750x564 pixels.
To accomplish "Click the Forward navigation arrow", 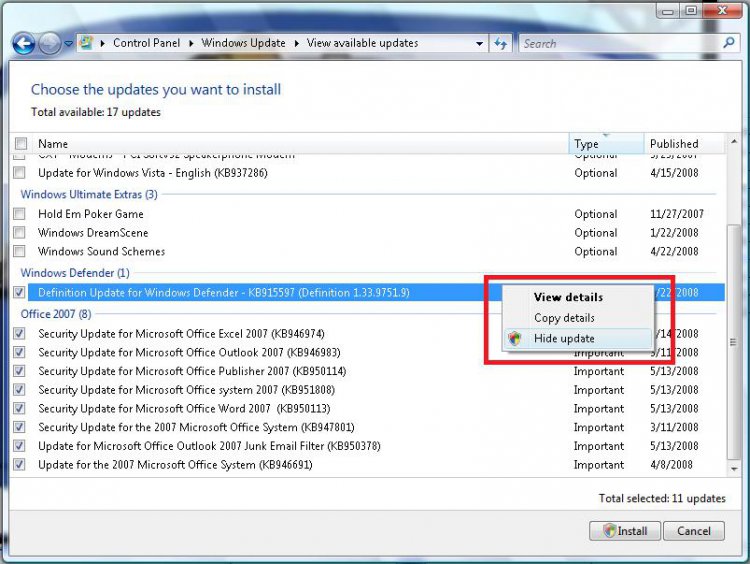I will pyautogui.click(x=49, y=44).
